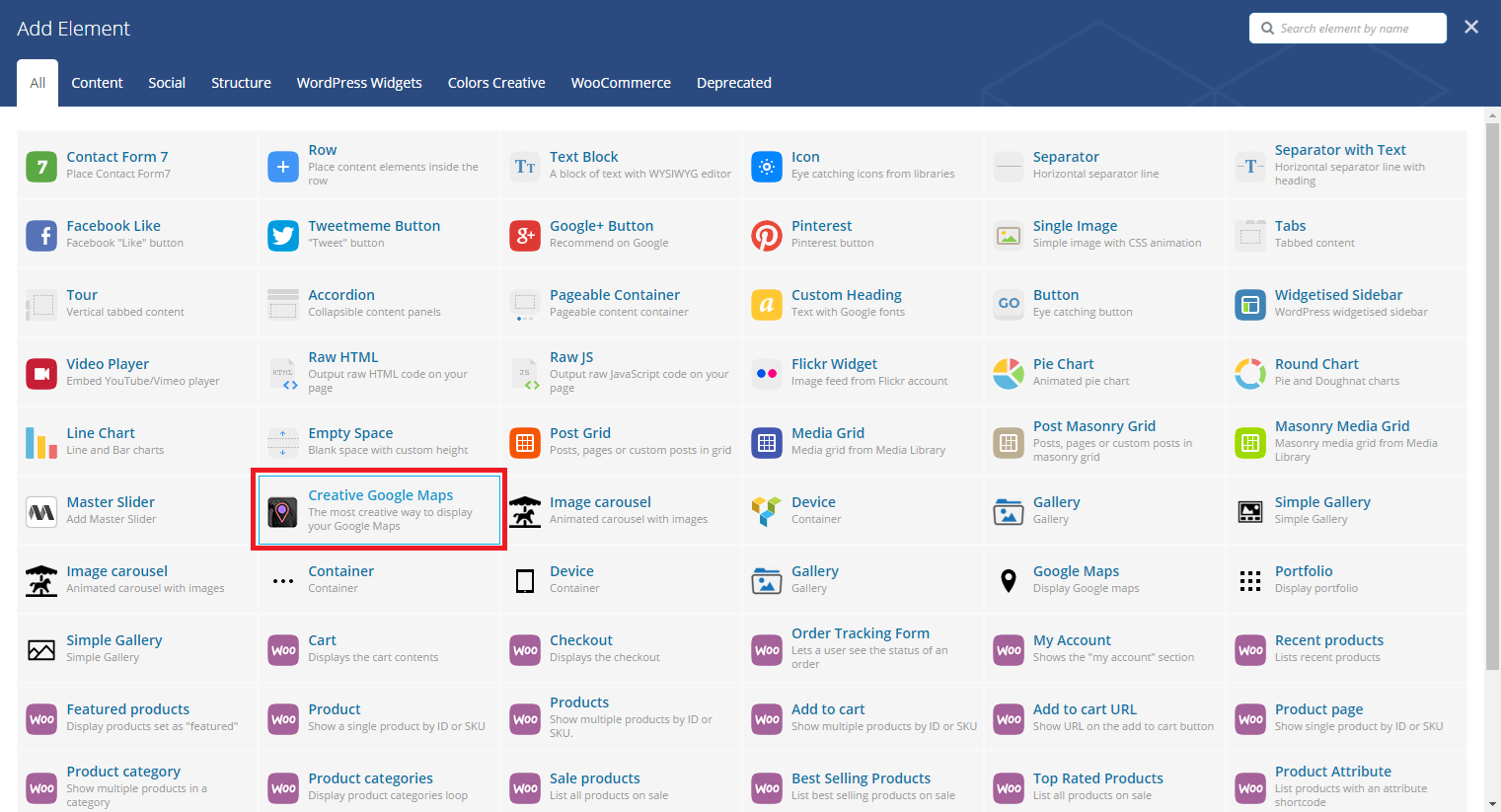Click the Raw HTML code icon
This screenshot has width=1501, height=812.
pos(283,374)
